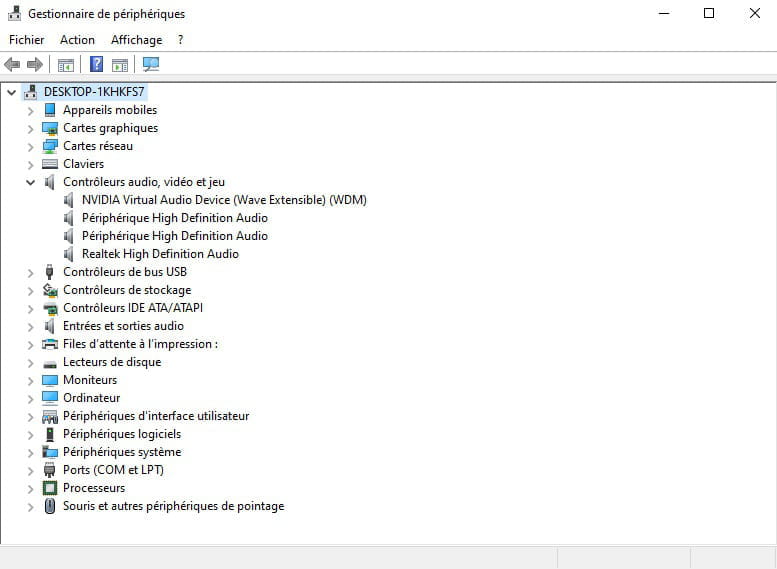
Task: Expand the Moniteurs category
Action: tap(31, 381)
